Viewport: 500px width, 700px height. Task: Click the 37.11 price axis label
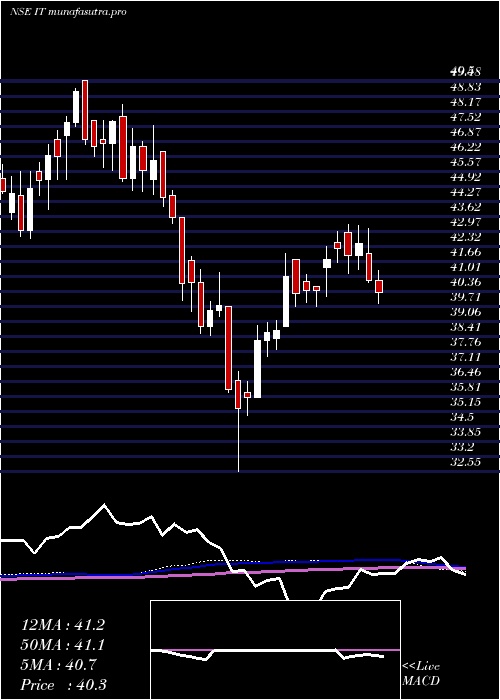465,357
